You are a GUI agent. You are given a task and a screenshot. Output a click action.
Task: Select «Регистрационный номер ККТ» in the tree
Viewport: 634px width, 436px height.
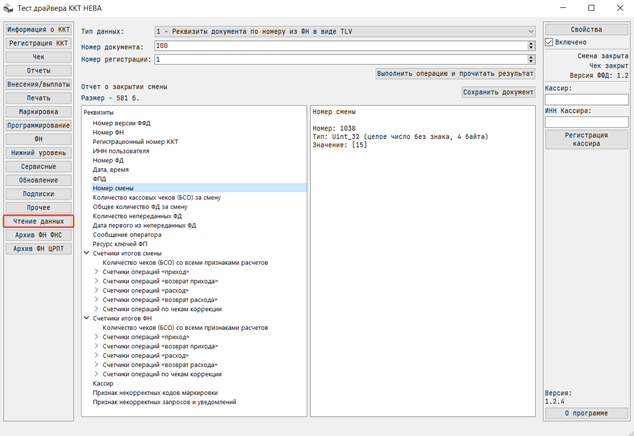tap(135, 142)
